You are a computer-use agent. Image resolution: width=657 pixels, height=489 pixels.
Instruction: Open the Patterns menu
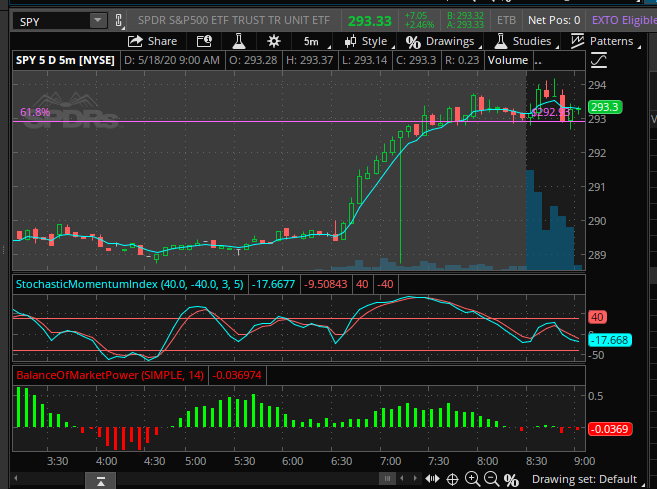(606, 41)
